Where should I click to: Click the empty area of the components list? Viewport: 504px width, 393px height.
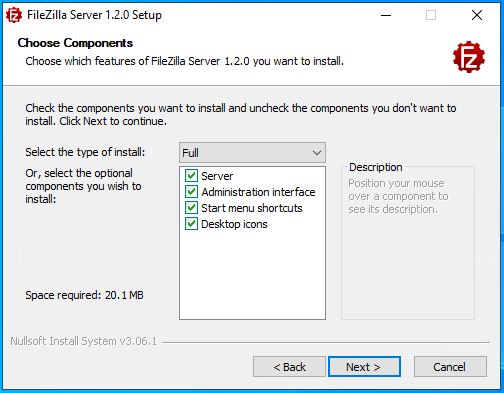coord(252,275)
